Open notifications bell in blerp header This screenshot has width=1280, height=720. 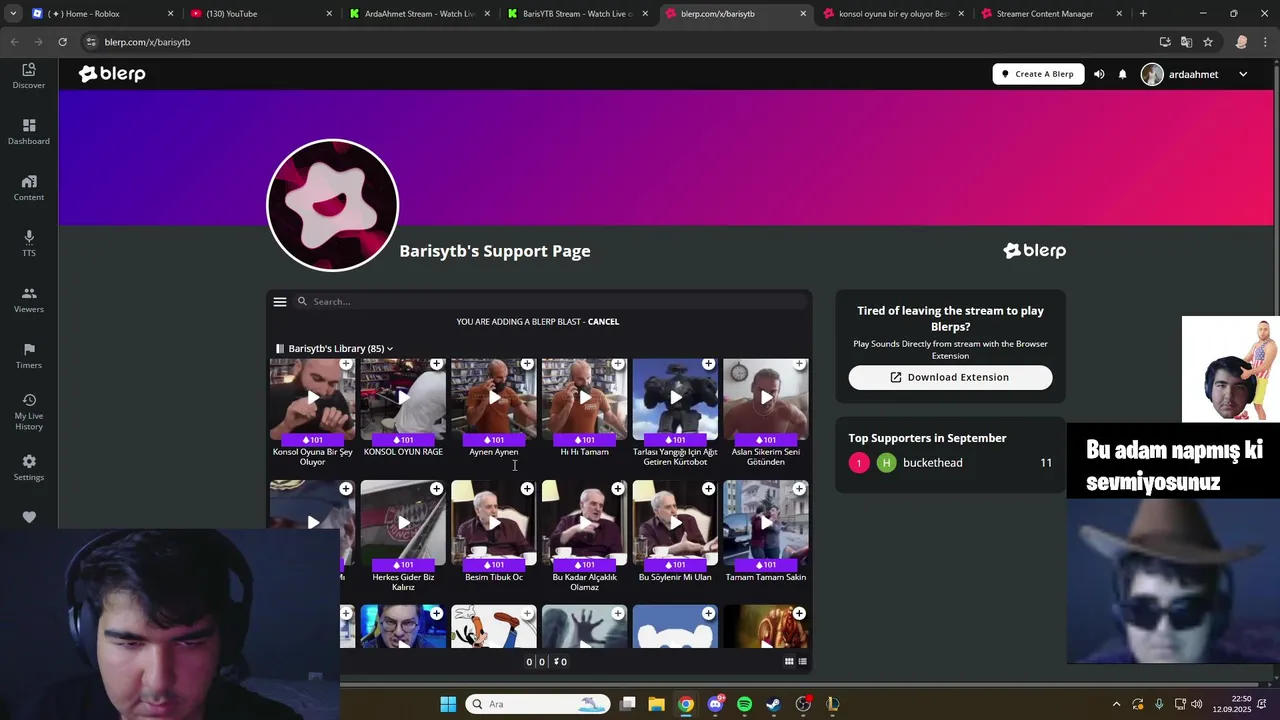[1122, 74]
